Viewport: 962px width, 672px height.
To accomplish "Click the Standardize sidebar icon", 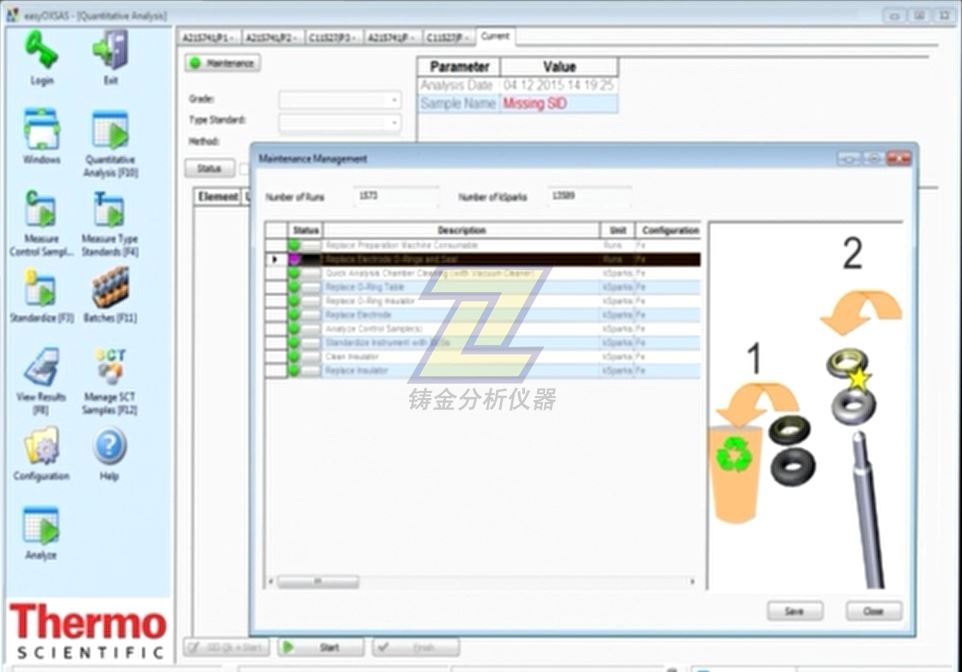I will pyautogui.click(x=41, y=289).
